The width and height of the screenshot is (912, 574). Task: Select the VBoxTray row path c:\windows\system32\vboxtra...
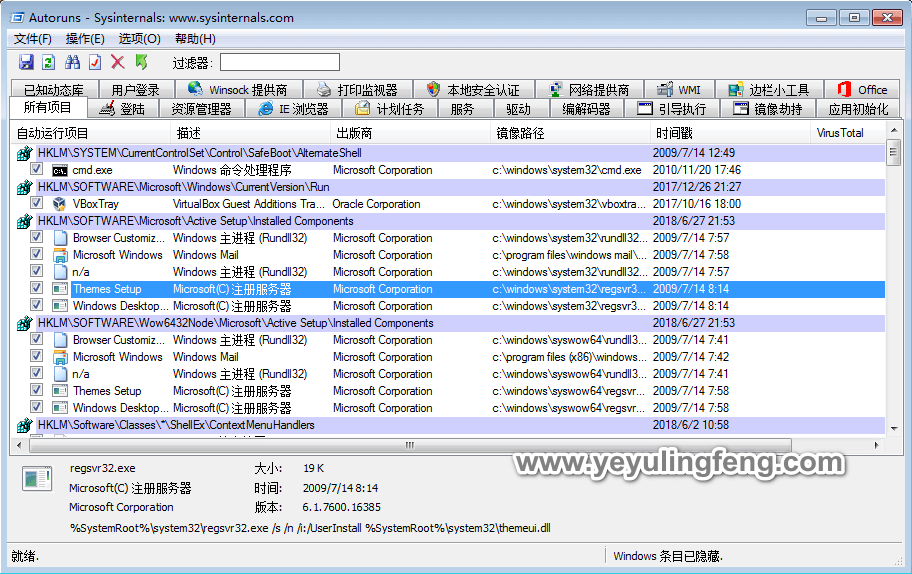[568, 204]
